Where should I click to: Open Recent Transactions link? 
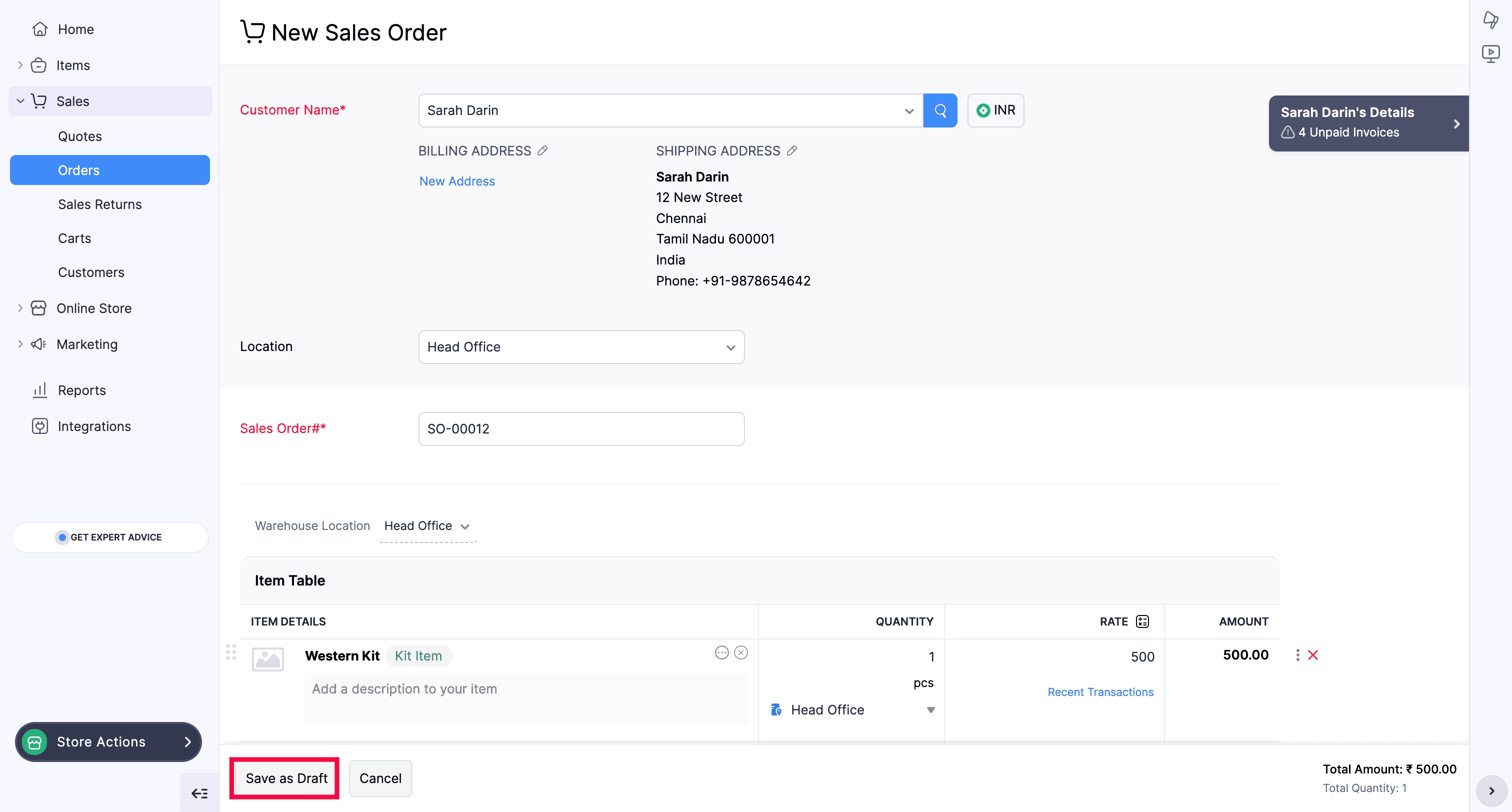[1100, 691]
